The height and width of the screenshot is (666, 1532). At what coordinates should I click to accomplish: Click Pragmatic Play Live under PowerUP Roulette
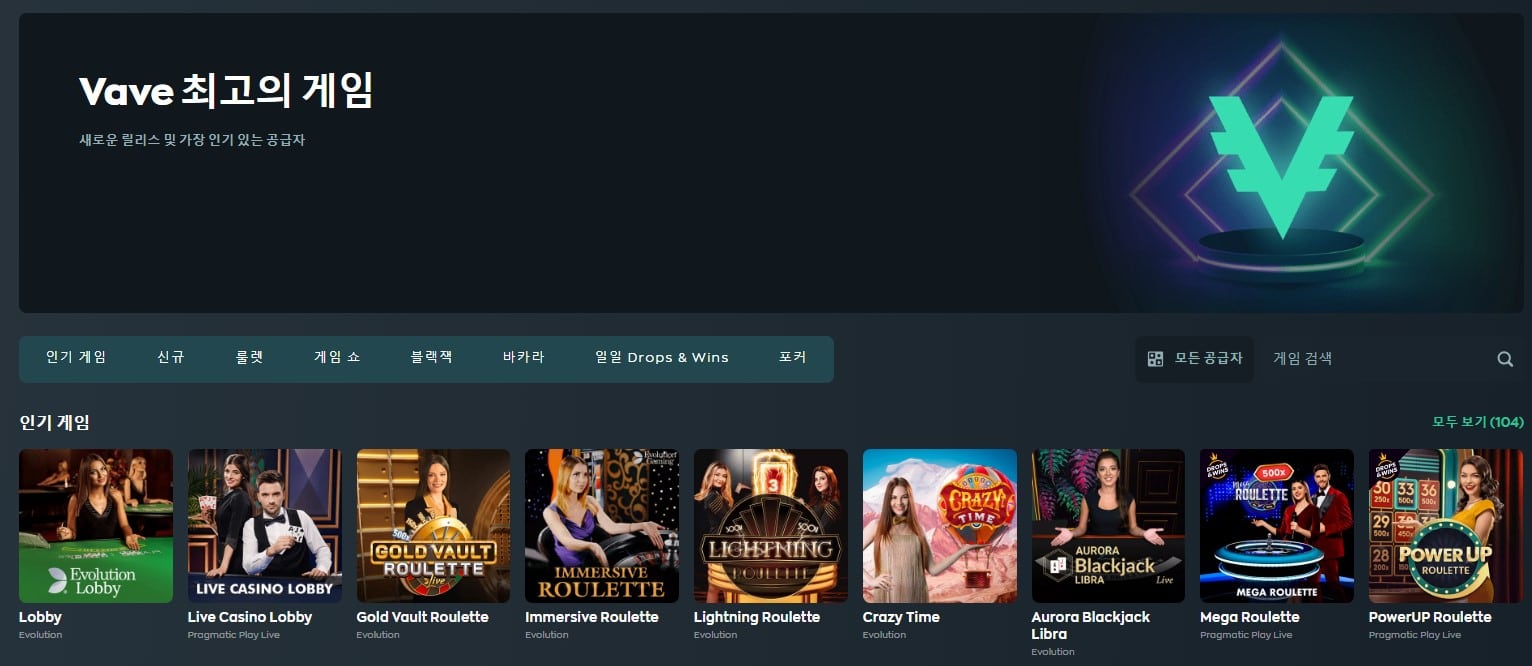1415,635
